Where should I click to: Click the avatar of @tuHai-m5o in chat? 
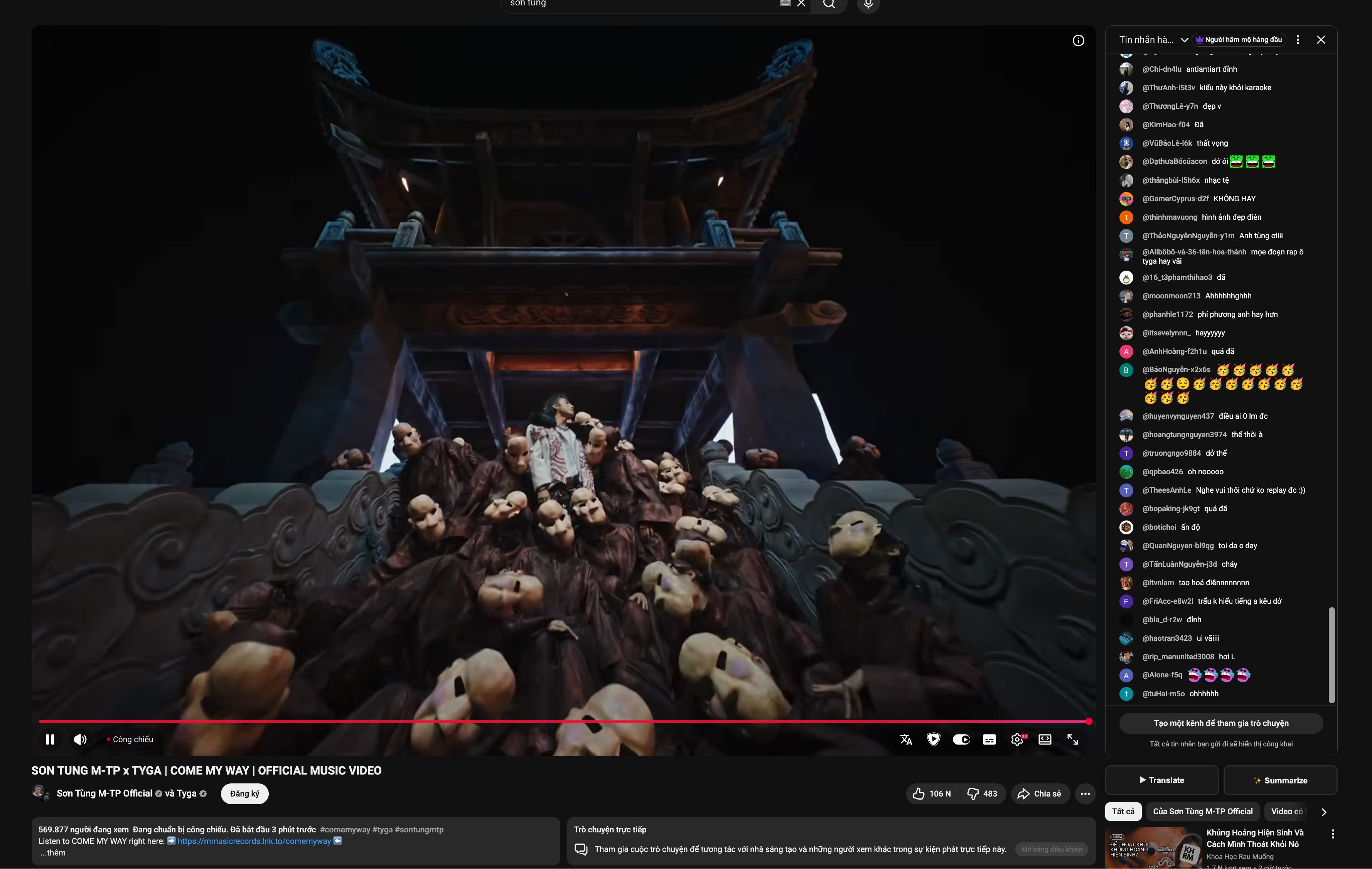pos(1126,694)
